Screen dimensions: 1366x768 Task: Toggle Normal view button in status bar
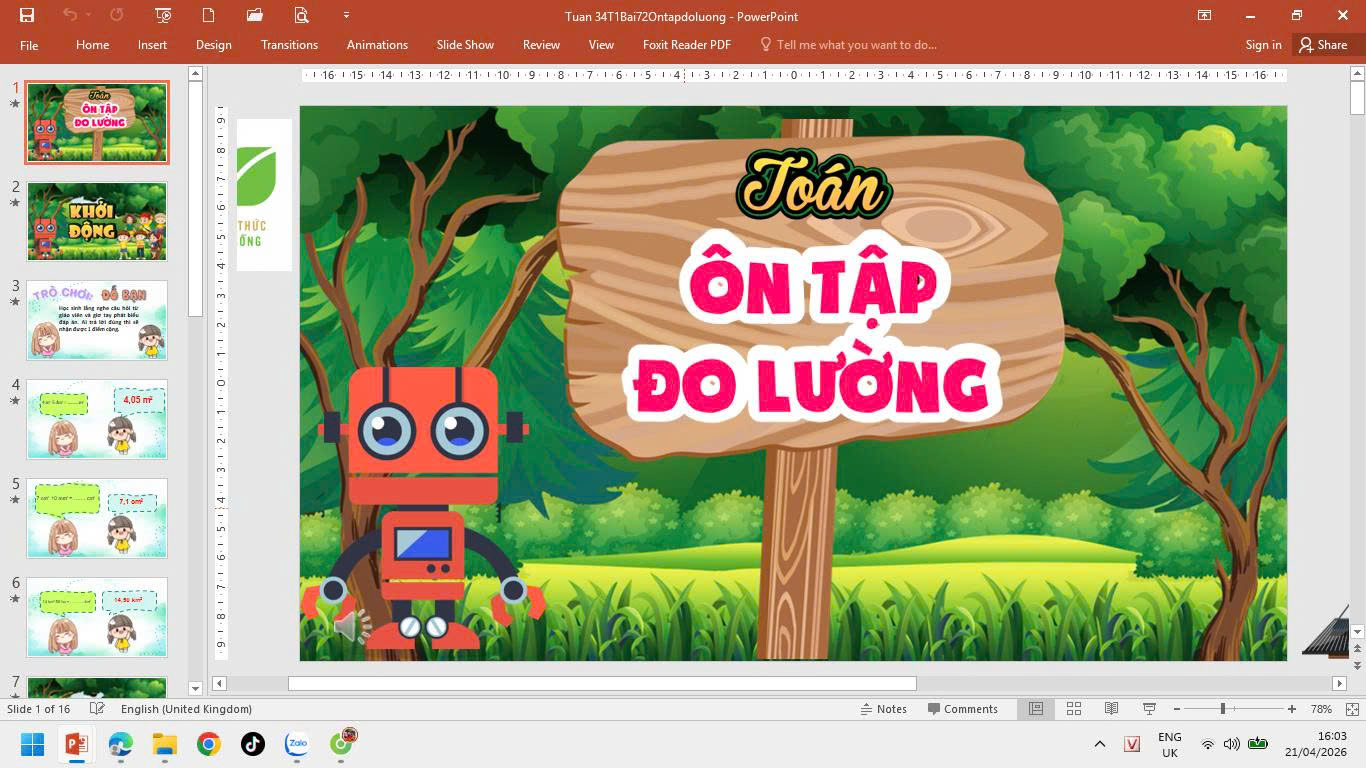tap(1036, 709)
